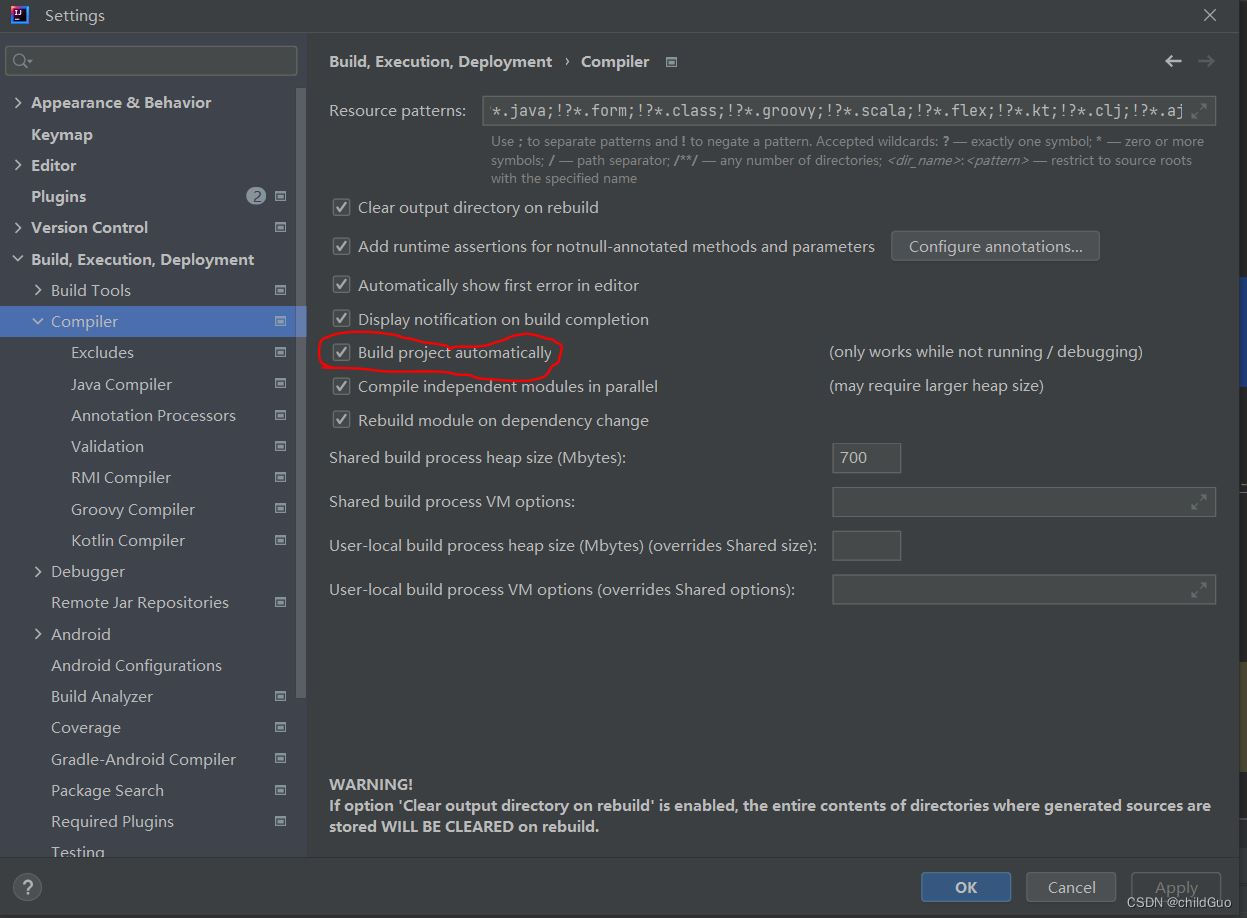Expand the Debugger node
Image resolution: width=1247 pixels, height=918 pixels.
(x=38, y=571)
